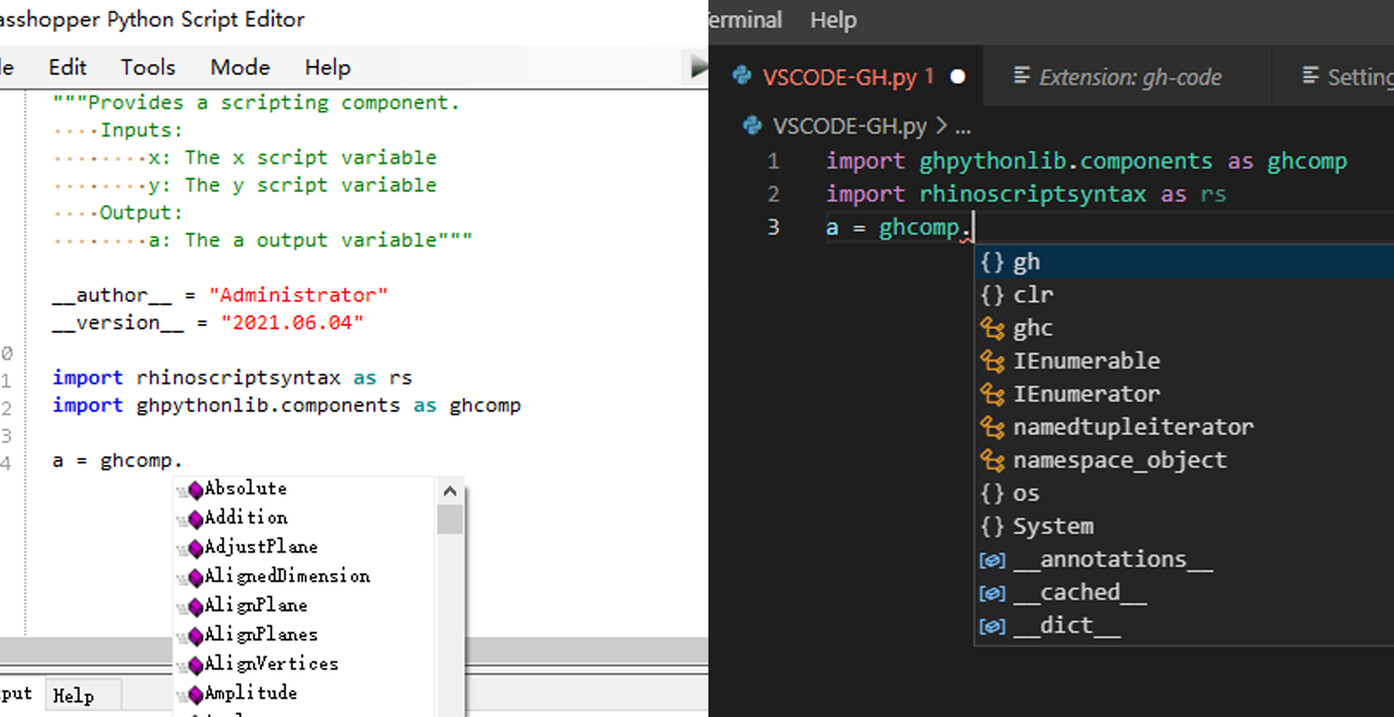Click the class icon next to ghc
This screenshot has width=1394, height=717.
[x=991, y=327]
